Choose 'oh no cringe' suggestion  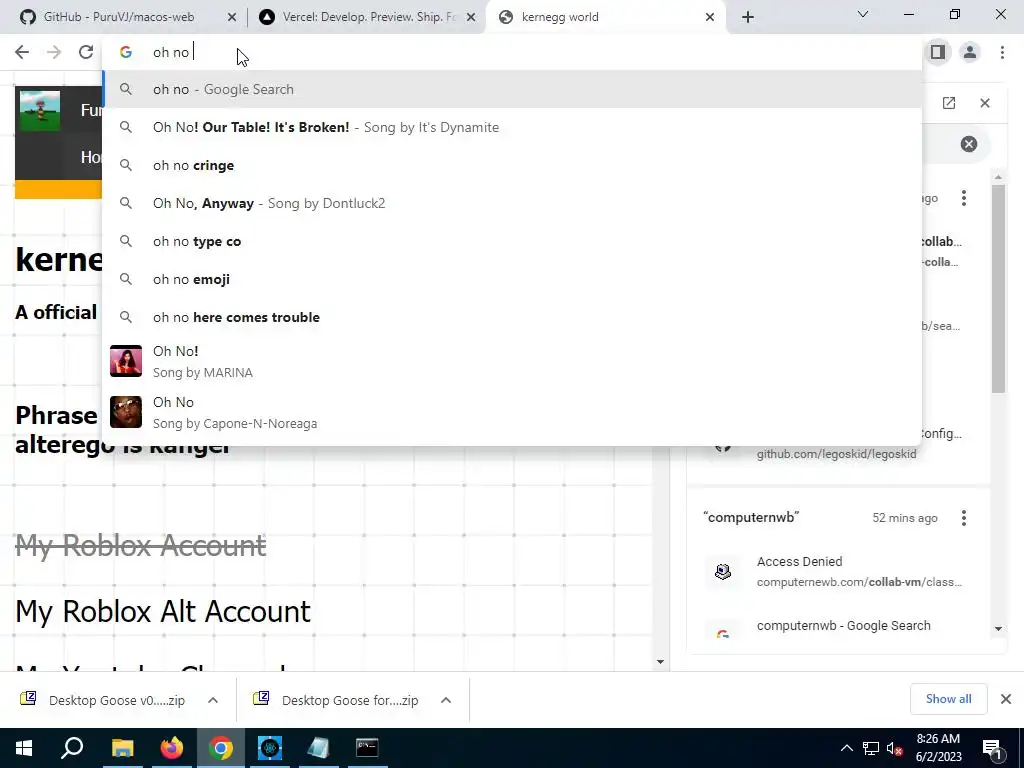coord(512,165)
